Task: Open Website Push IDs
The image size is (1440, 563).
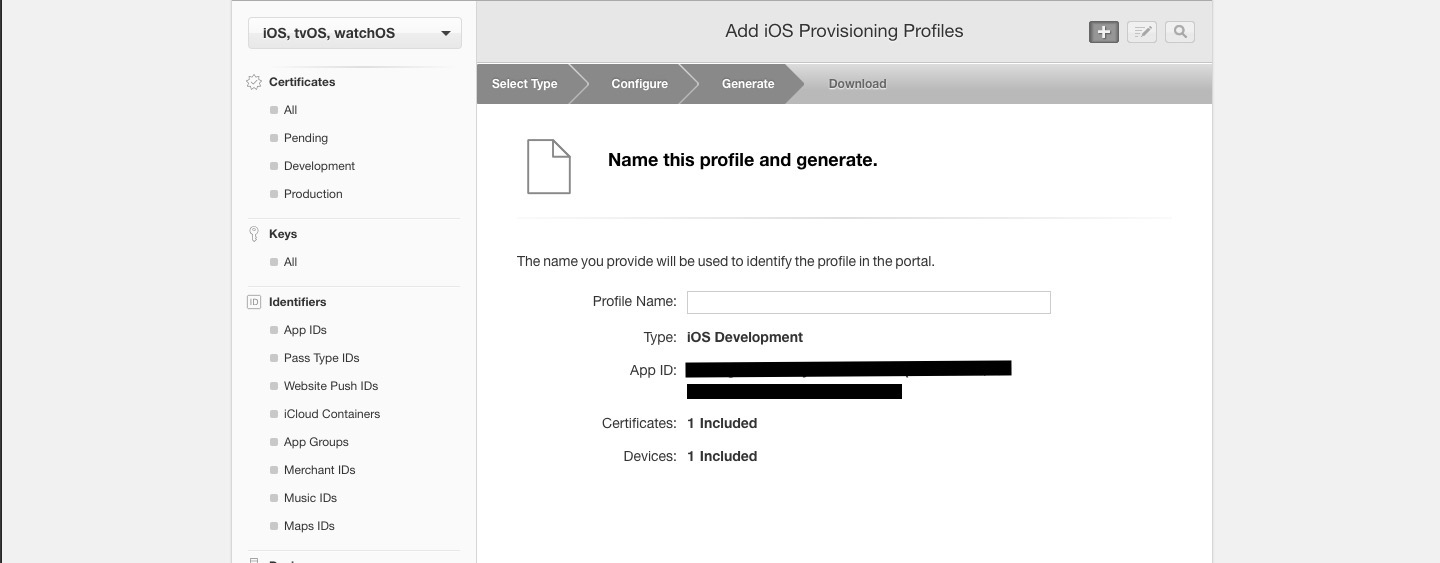Action: pyautogui.click(x=331, y=386)
